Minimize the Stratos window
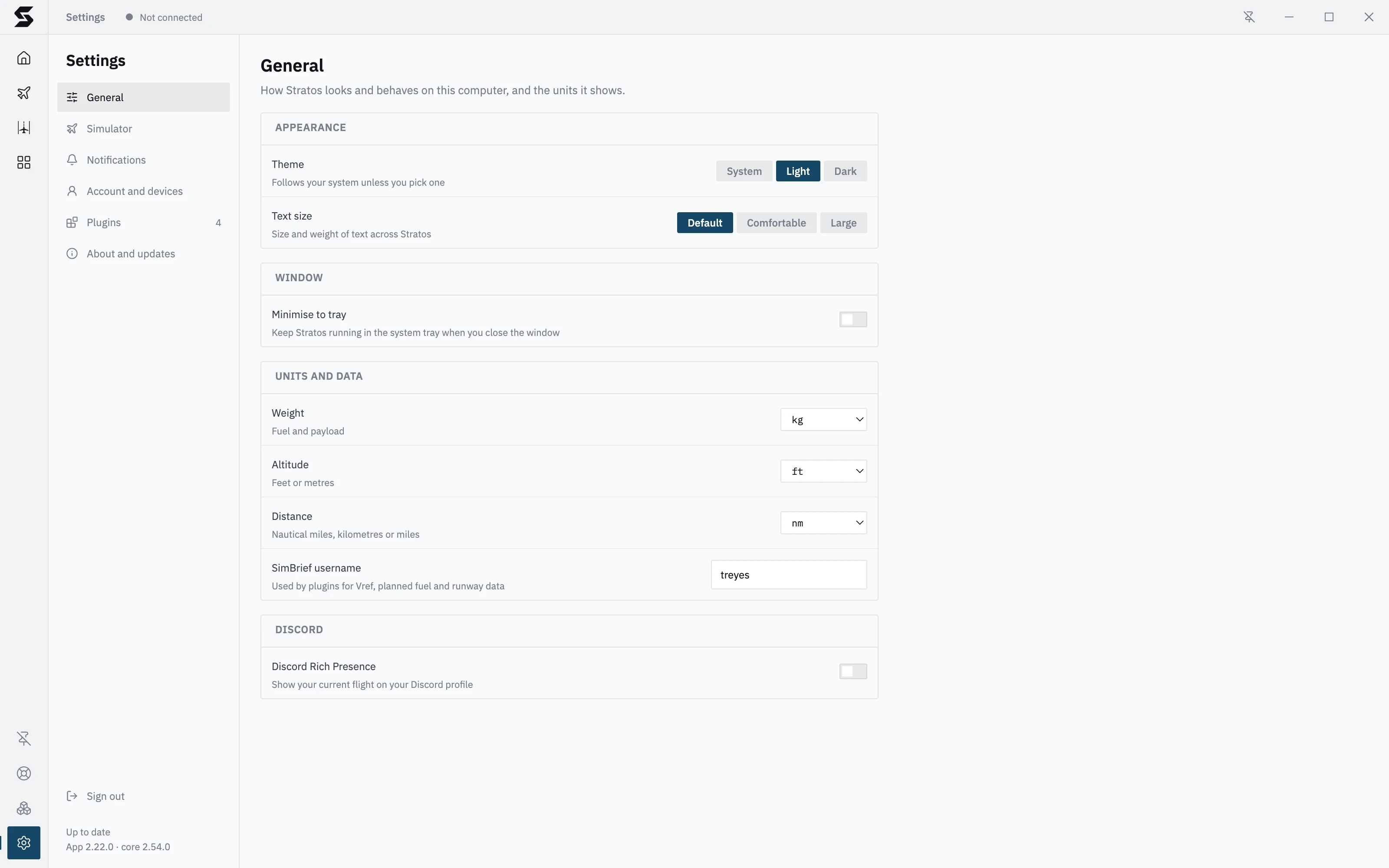1389x868 pixels. pyautogui.click(x=1289, y=17)
